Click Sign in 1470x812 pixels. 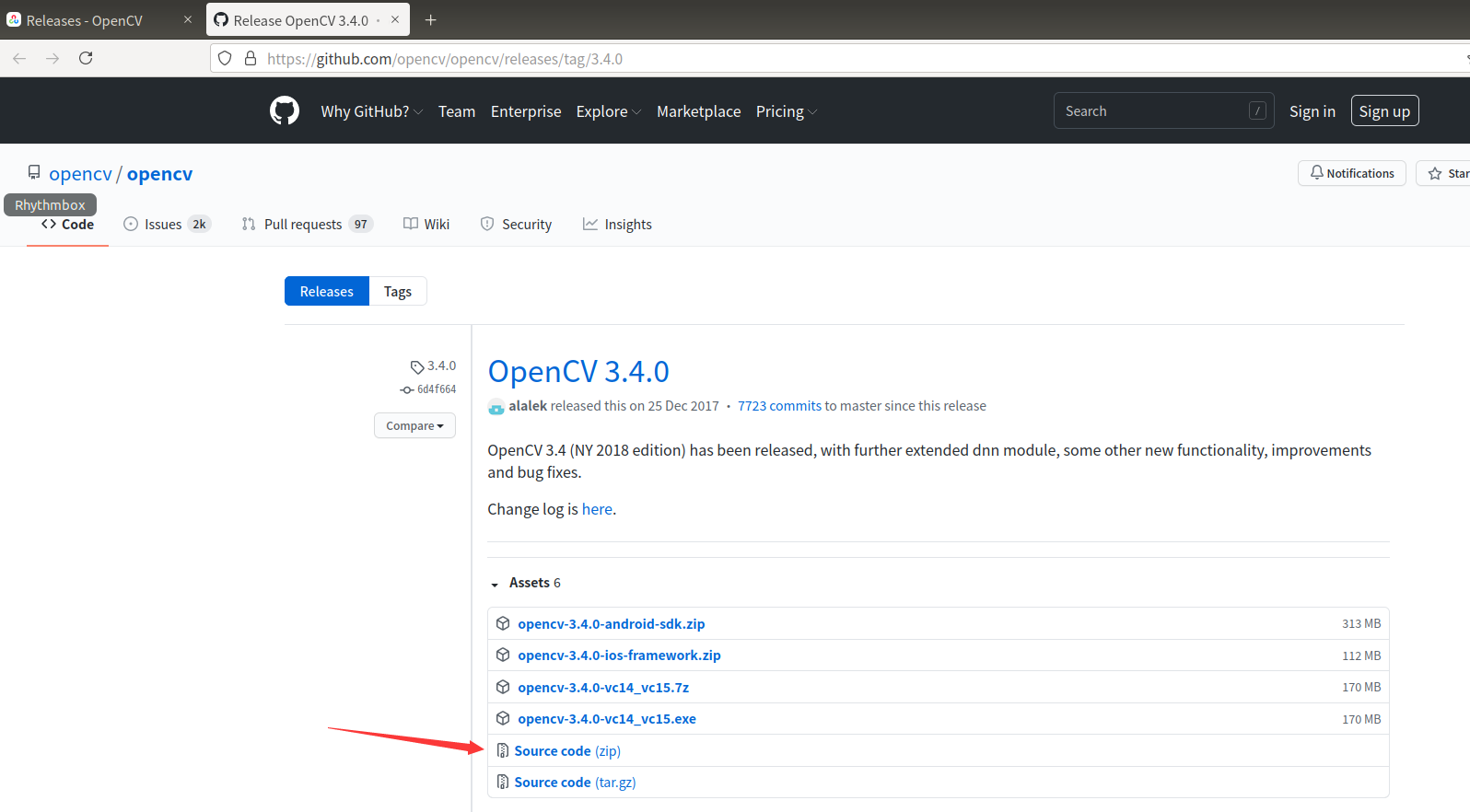[1312, 110]
